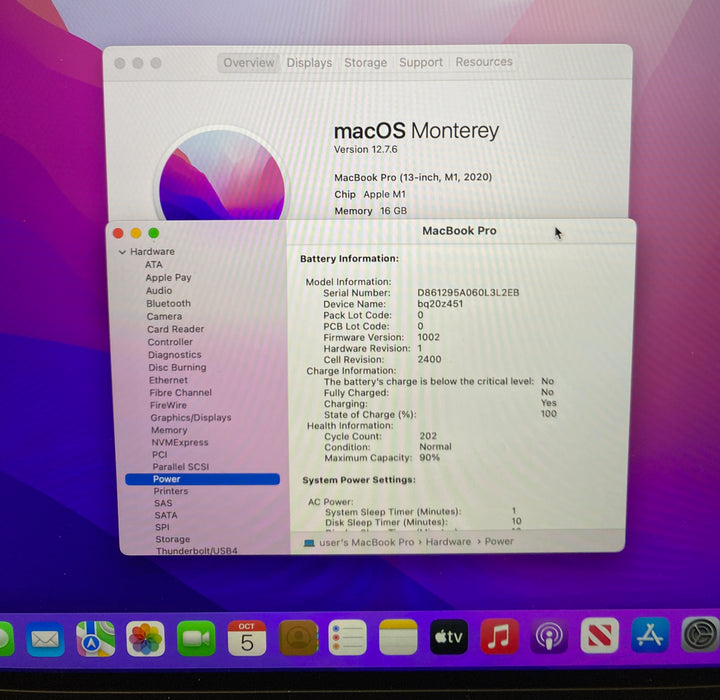The height and width of the screenshot is (700, 720).
Task: Select Printers in the sidebar
Action: point(171,491)
